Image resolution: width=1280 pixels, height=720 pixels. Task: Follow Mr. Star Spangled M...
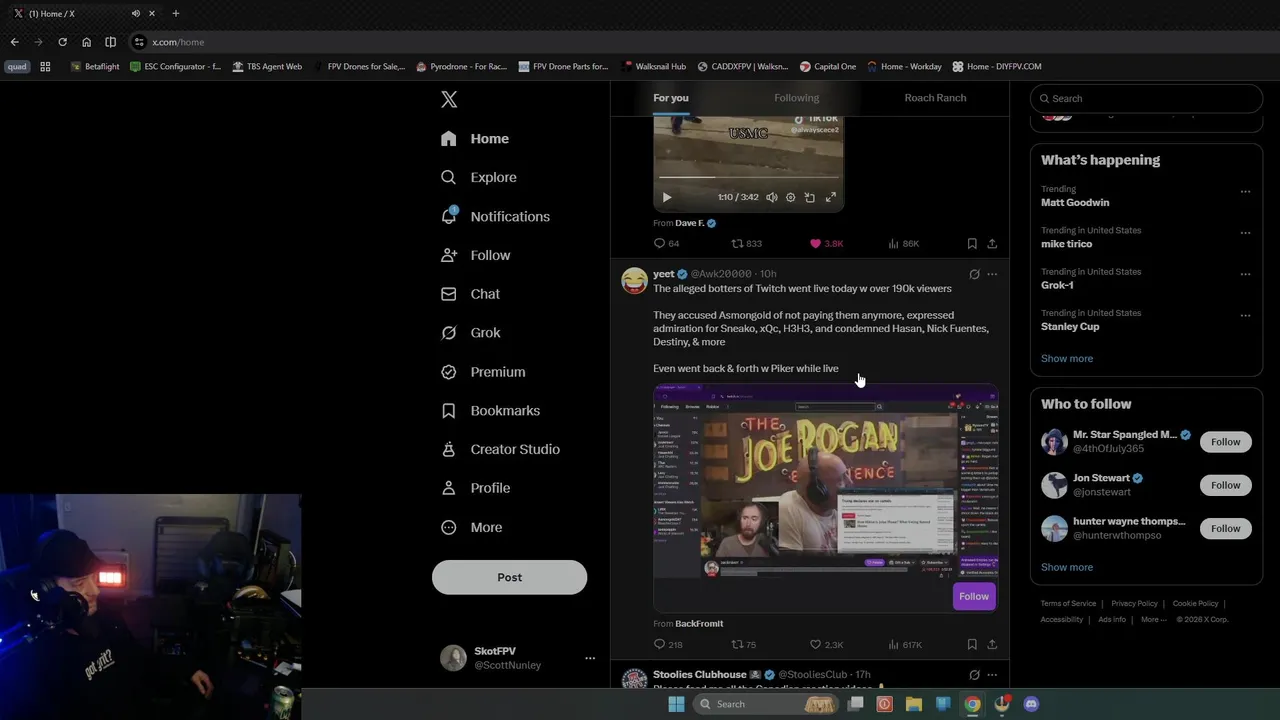[x=1225, y=442]
